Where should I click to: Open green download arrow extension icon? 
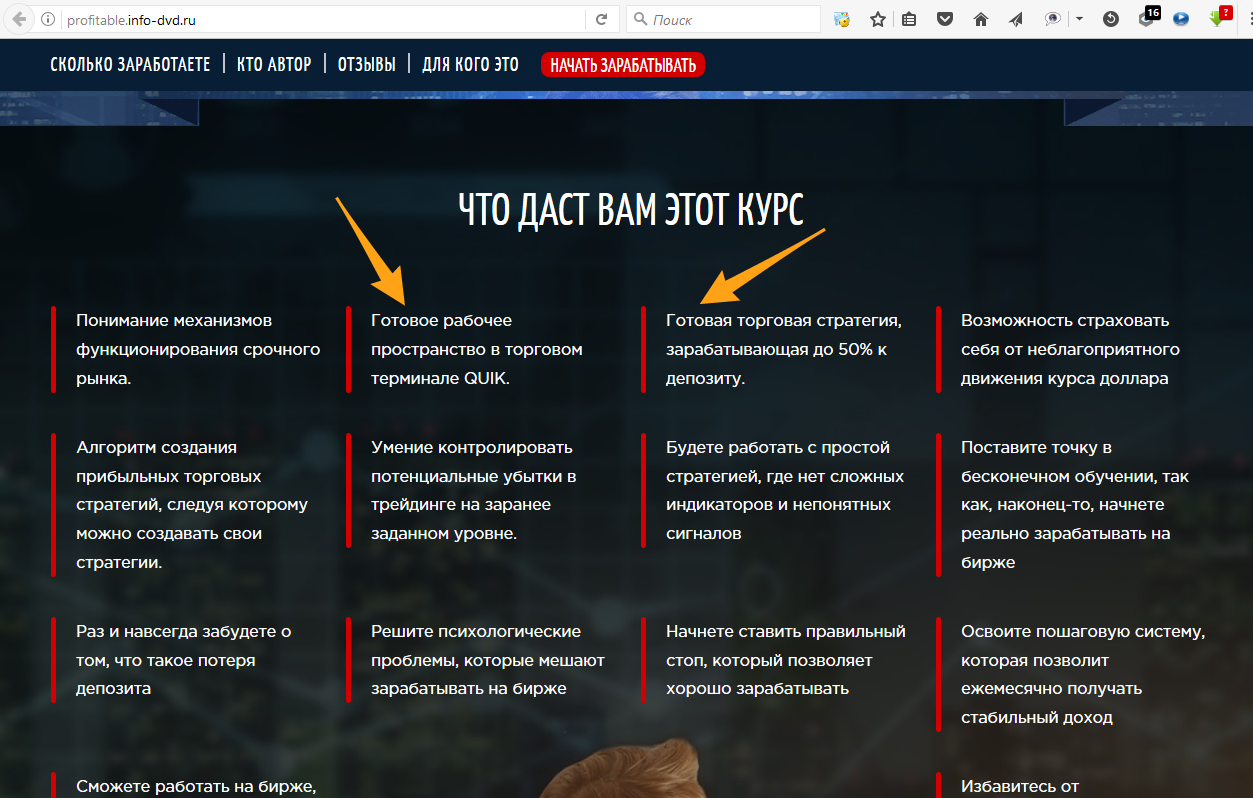tap(1219, 17)
